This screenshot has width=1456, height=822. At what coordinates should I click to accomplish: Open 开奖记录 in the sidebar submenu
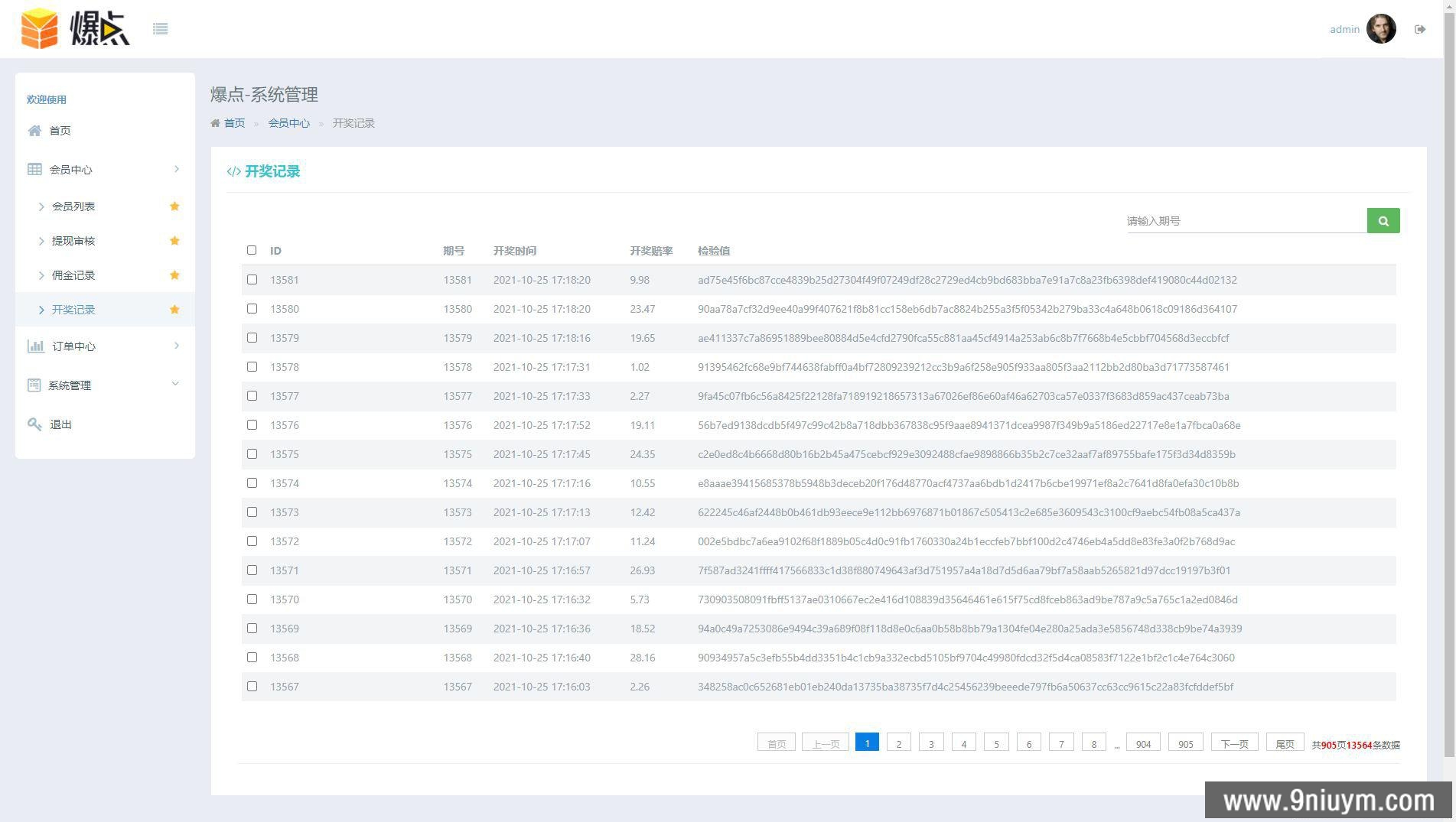[73, 310]
